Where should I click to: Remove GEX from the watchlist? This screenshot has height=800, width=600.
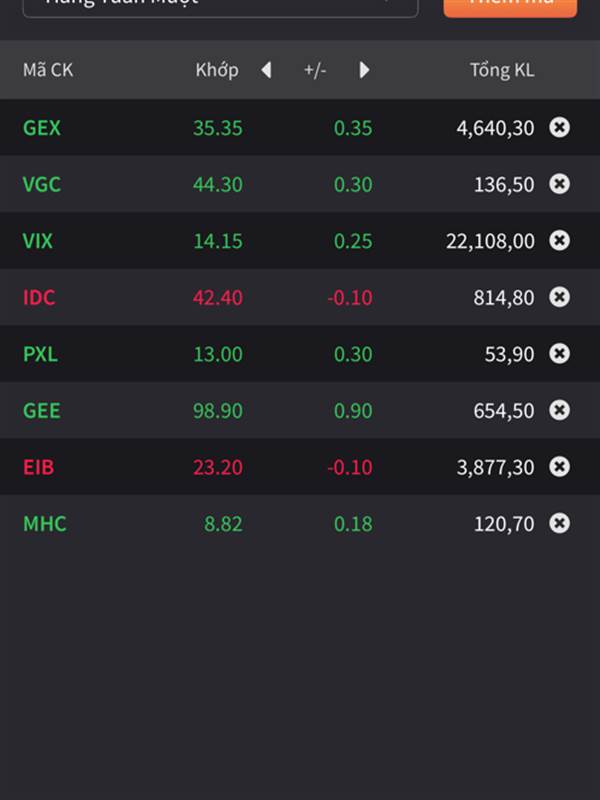tap(559, 127)
